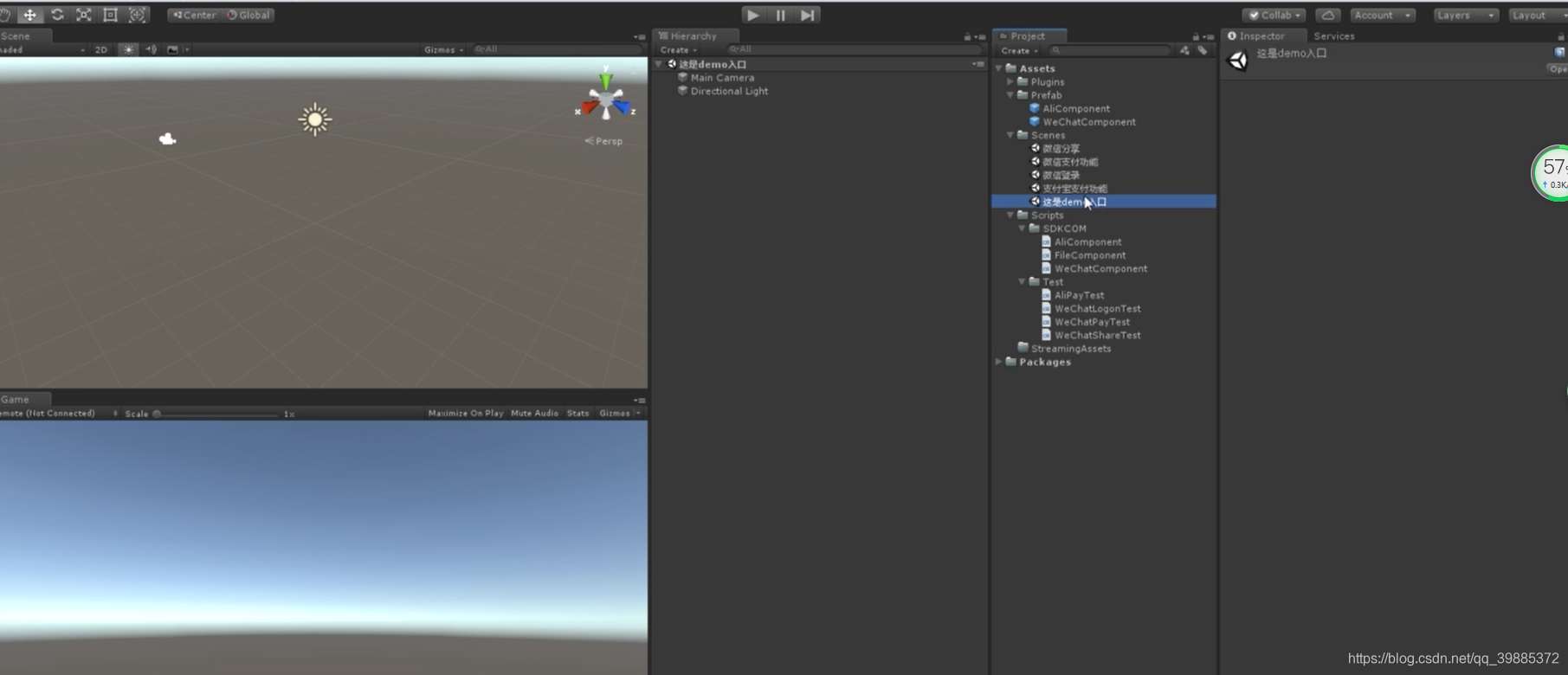Collapse the Prefab folder

1010,95
